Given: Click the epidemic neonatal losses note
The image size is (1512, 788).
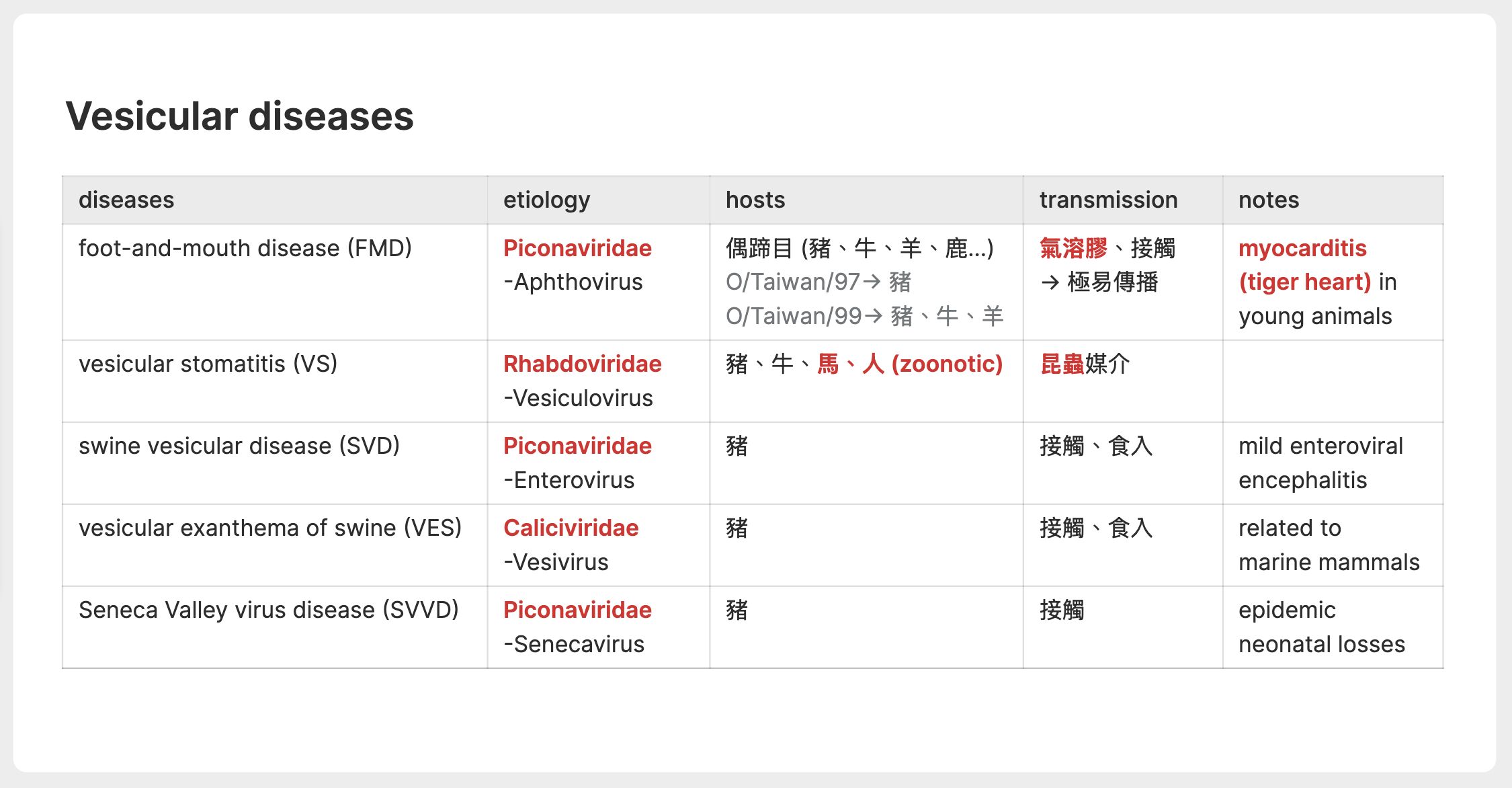Looking at the screenshot, I should (1321, 627).
